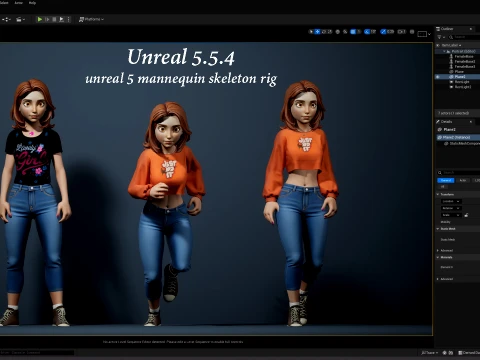Focus the Outliner search field

click(465, 37)
